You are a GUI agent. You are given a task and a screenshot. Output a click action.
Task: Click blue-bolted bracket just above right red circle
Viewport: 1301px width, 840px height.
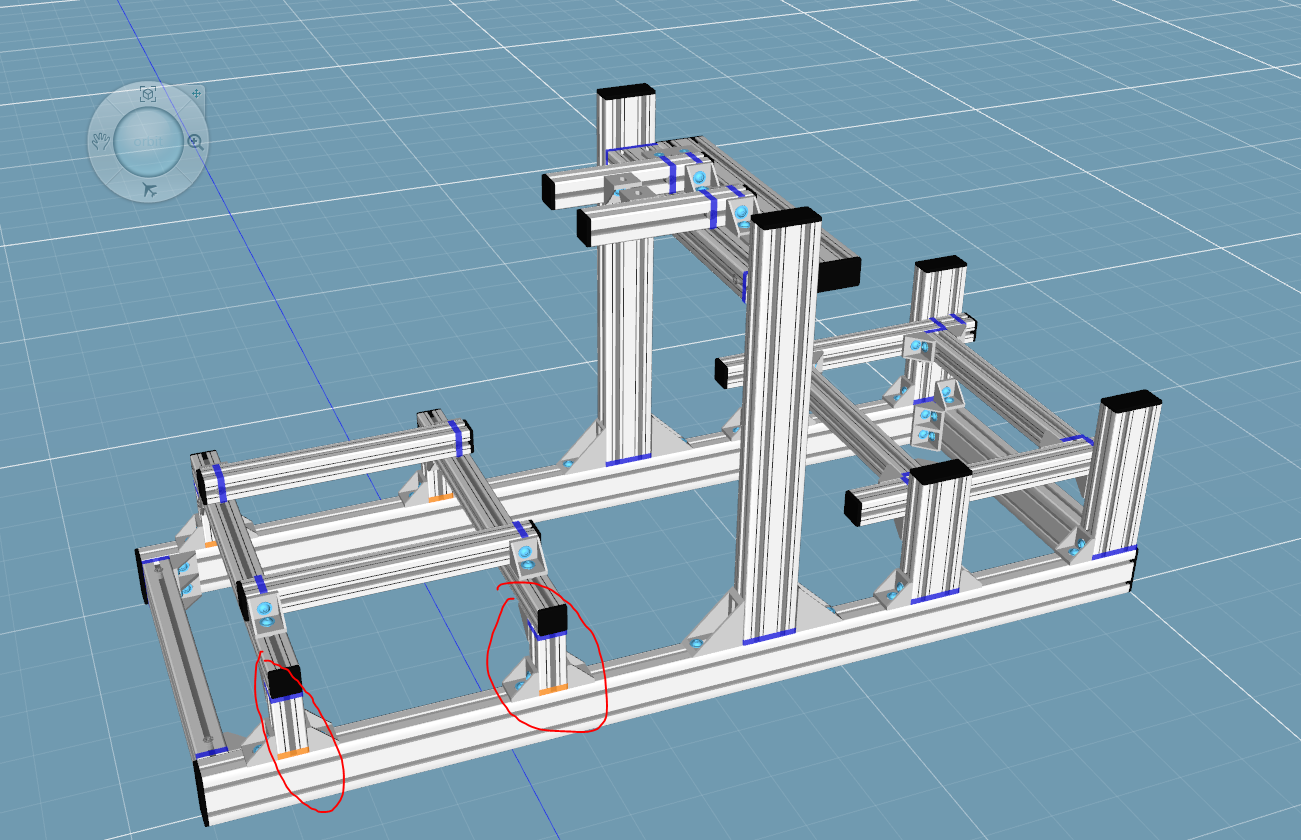click(x=526, y=557)
